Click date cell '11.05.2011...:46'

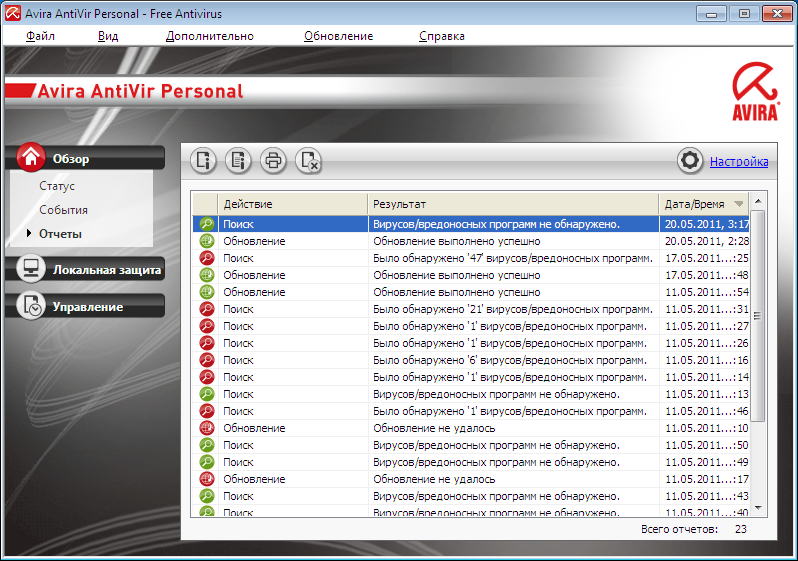point(706,411)
